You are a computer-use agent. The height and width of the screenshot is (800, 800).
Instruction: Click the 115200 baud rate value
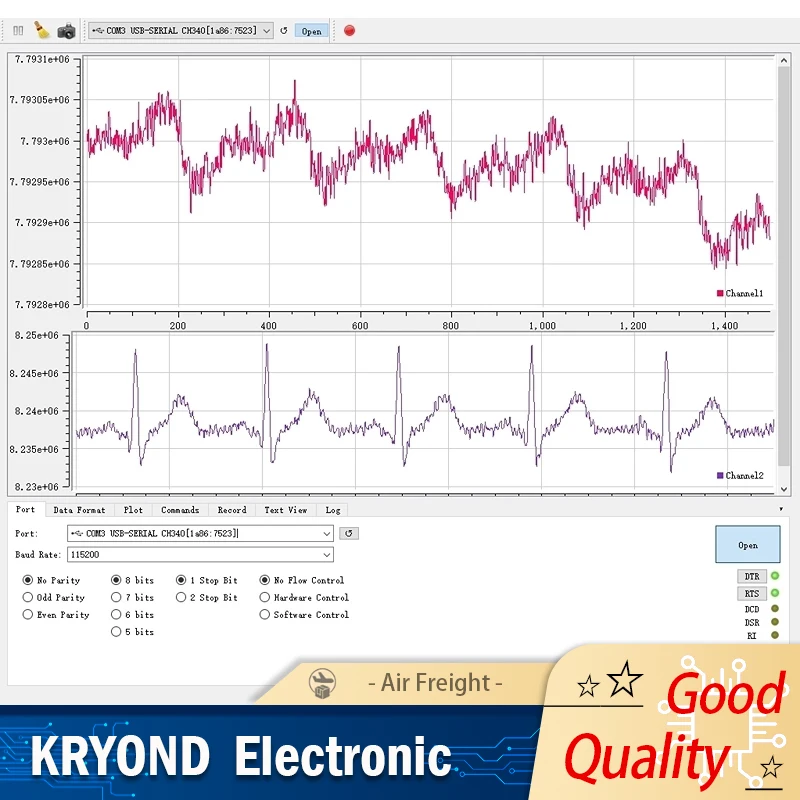[x=85, y=555]
